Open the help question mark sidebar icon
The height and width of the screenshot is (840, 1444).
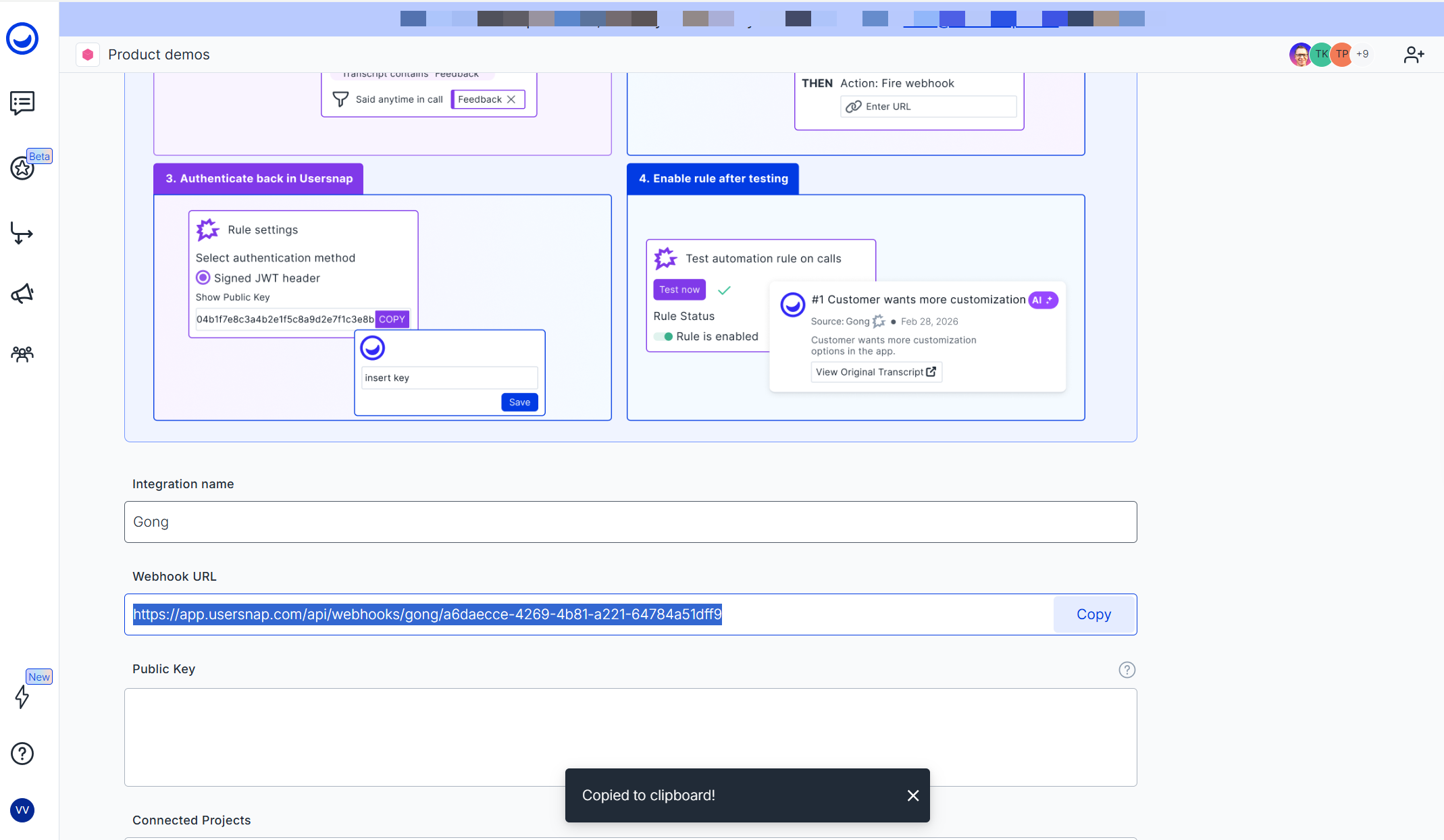point(22,753)
